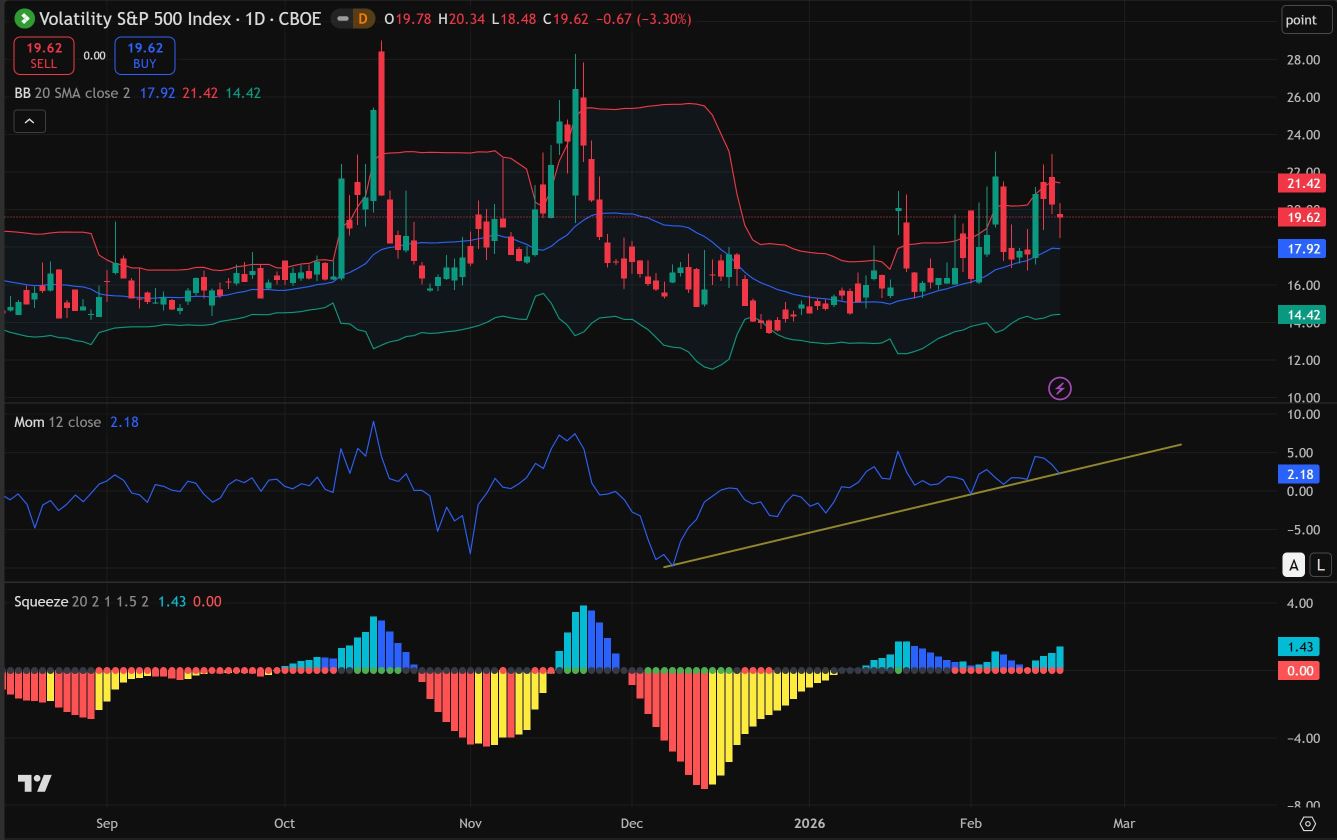Click the green symbol logo beside Volatility S&P 500
Viewport: 1337px width, 840px height.
point(24,18)
